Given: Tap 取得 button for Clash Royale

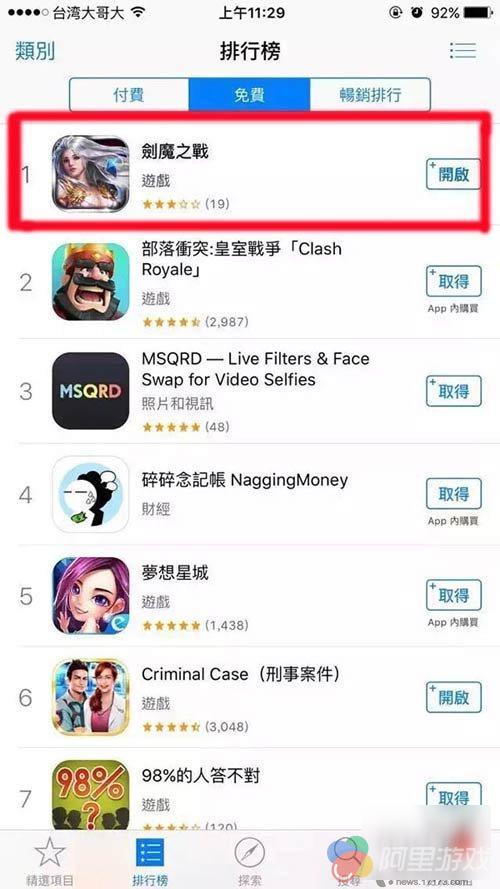Looking at the screenshot, I should 454,281.
